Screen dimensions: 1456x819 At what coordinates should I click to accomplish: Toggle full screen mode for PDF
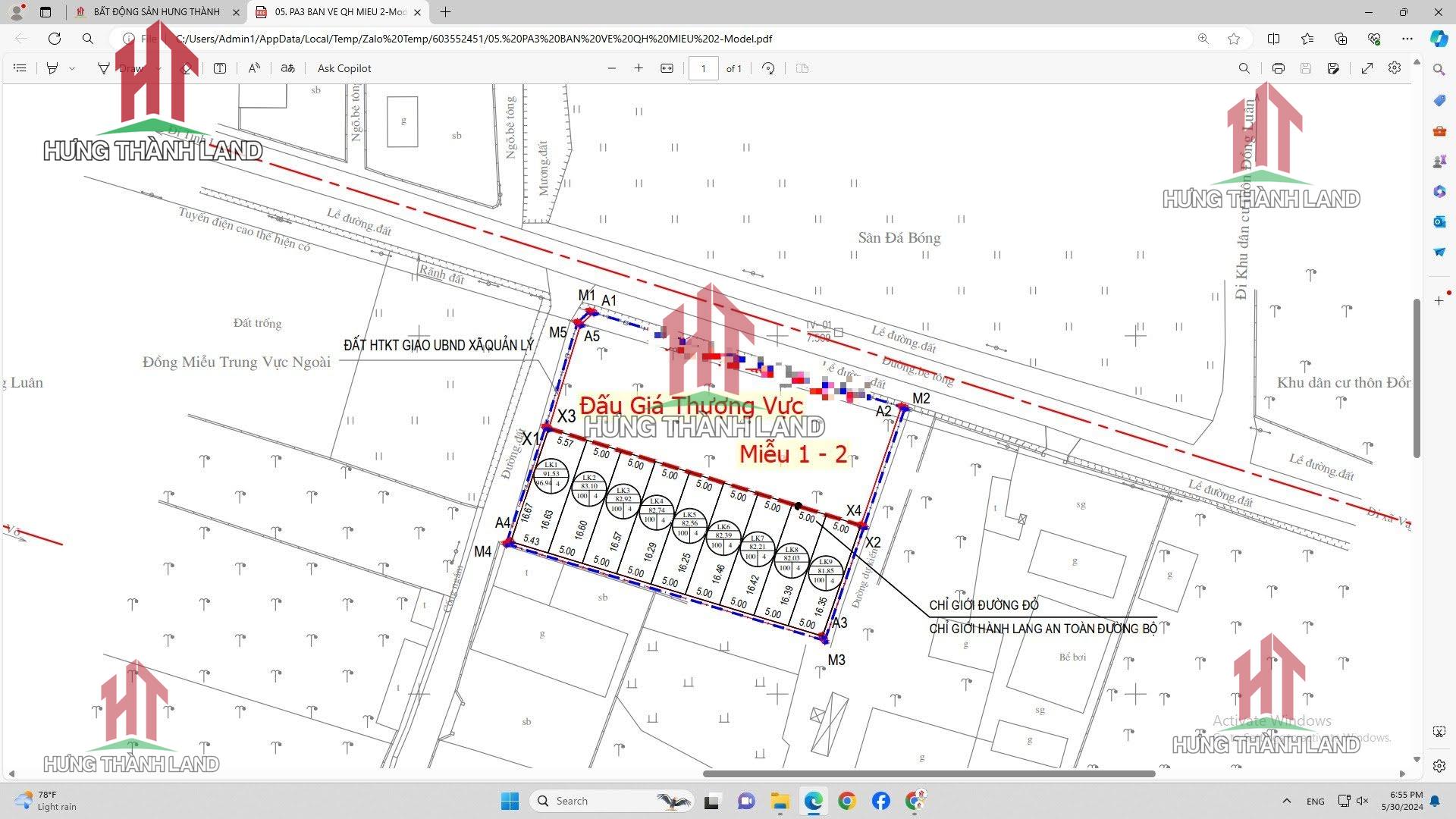click(1367, 68)
